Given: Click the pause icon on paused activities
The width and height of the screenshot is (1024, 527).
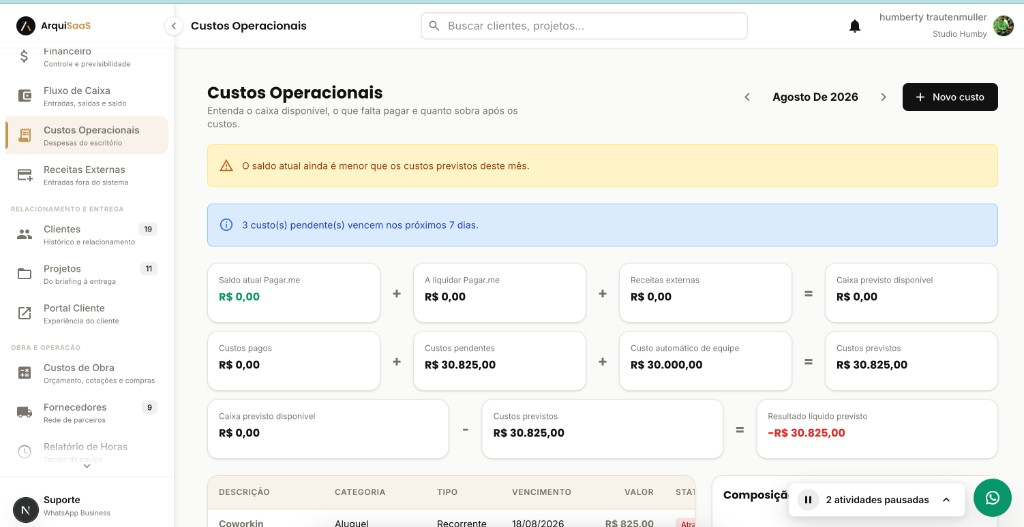Looking at the screenshot, I should click(808, 500).
